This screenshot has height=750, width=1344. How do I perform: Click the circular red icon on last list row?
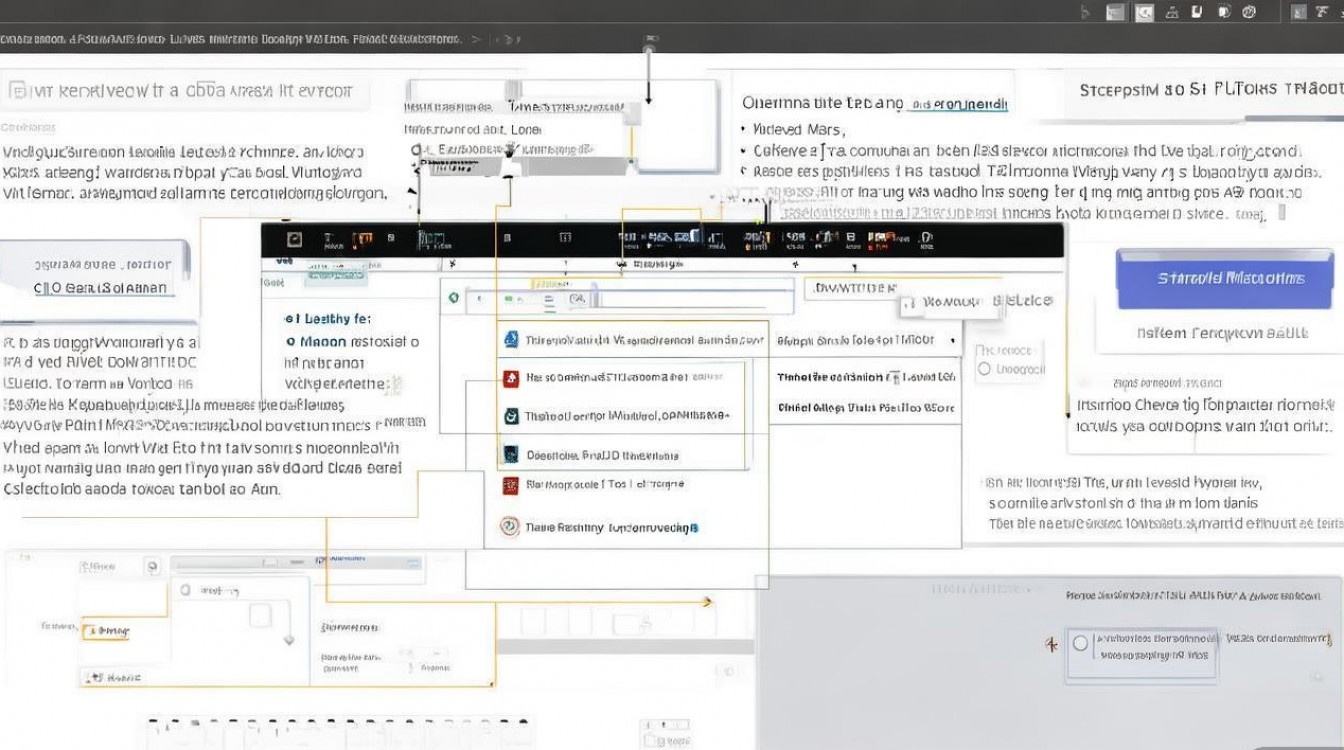(509, 526)
